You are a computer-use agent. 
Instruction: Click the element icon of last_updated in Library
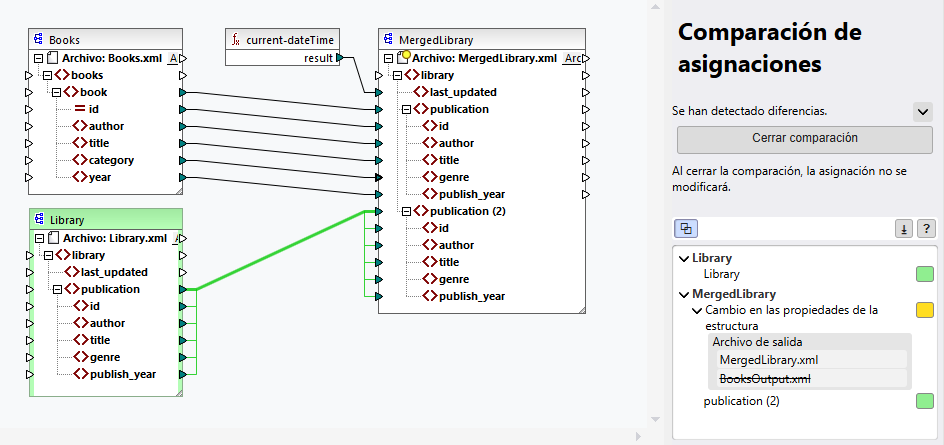tap(72, 272)
